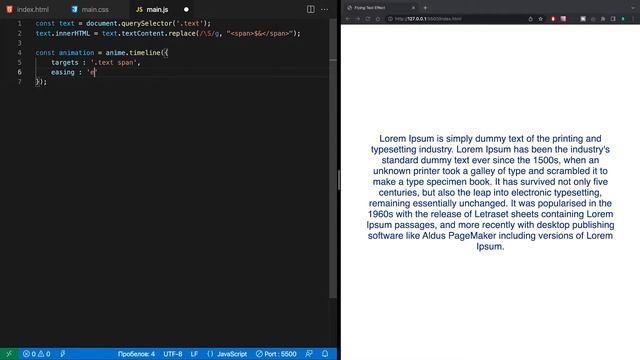
Task: Open a new browser tab
Action: tap(425, 8)
